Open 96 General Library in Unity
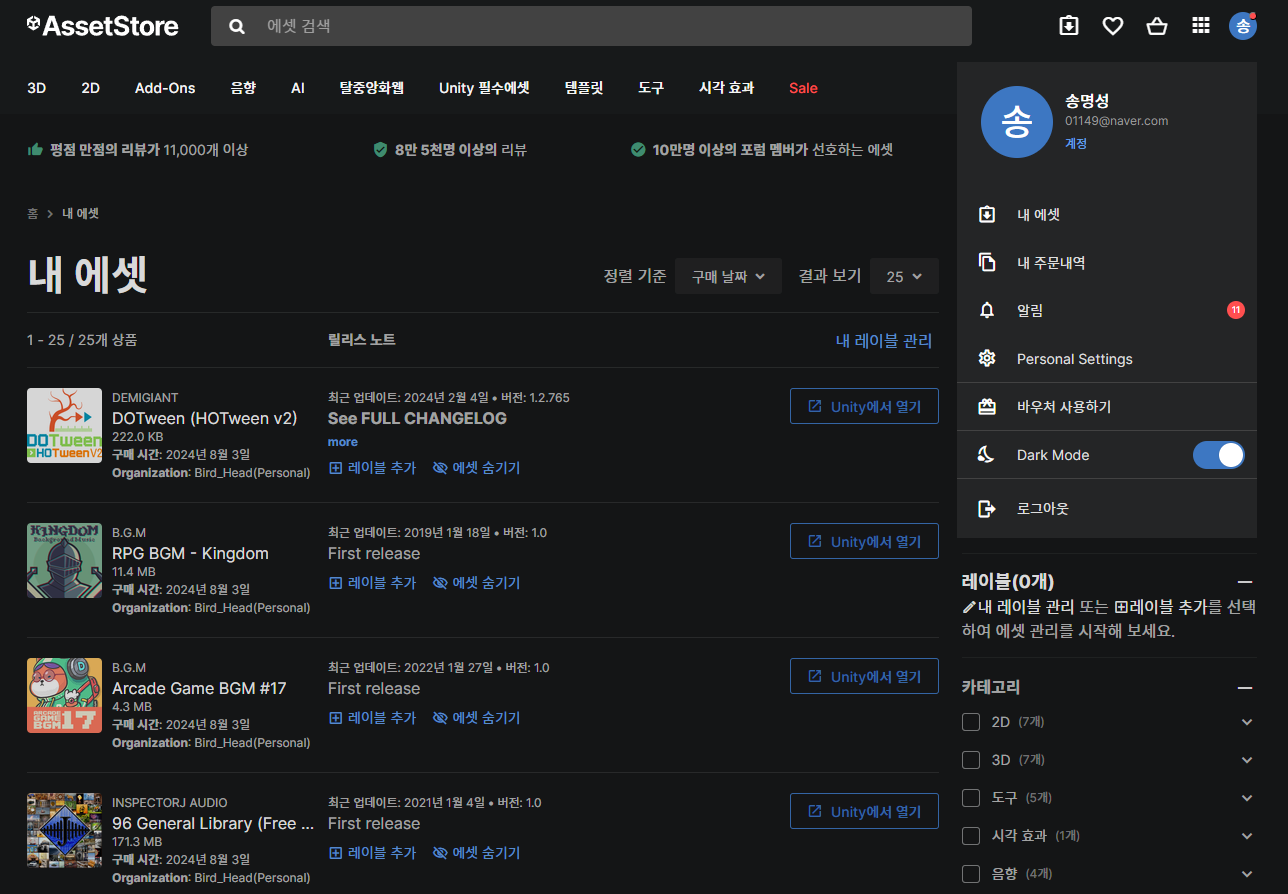1288x894 pixels. (x=864, y=812)
